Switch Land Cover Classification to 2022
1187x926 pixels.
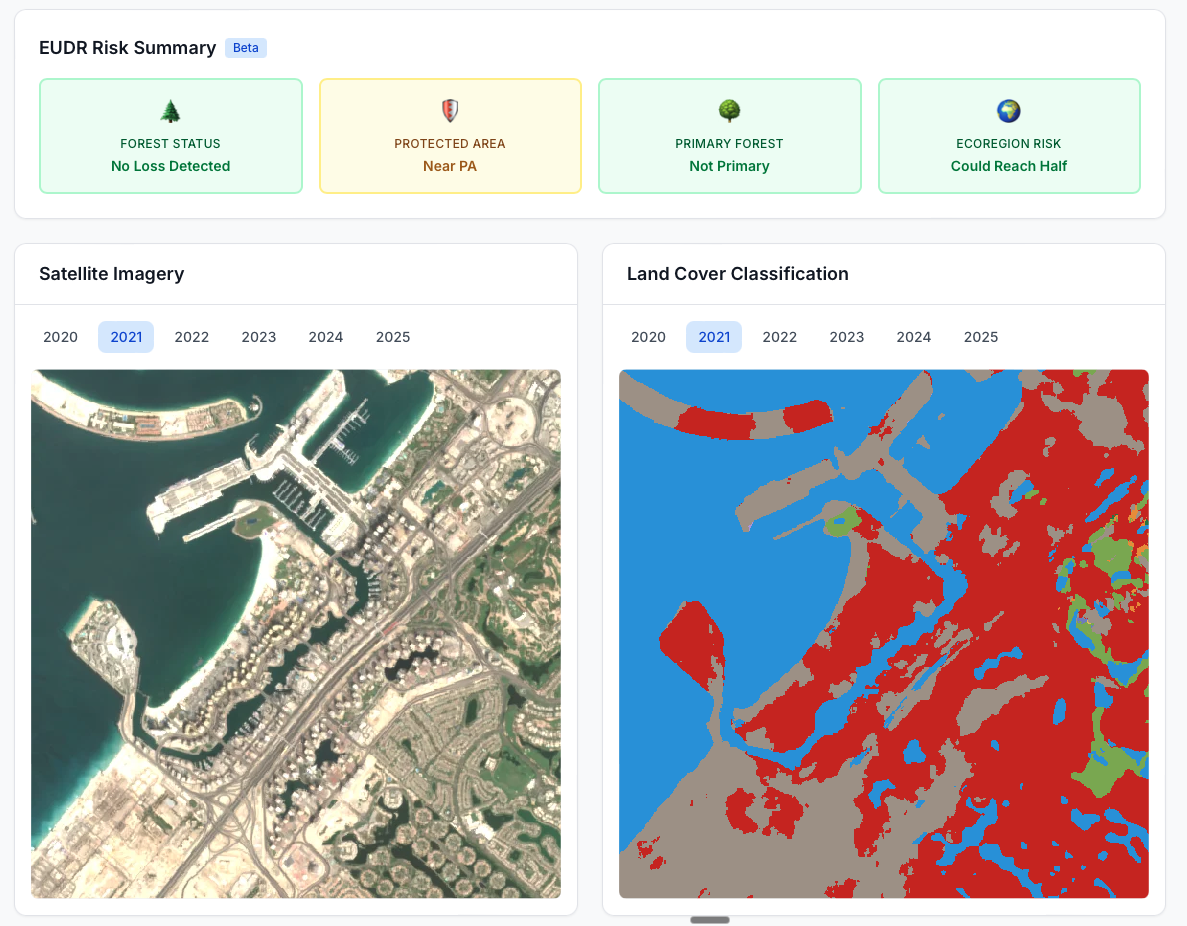(780, 337)
